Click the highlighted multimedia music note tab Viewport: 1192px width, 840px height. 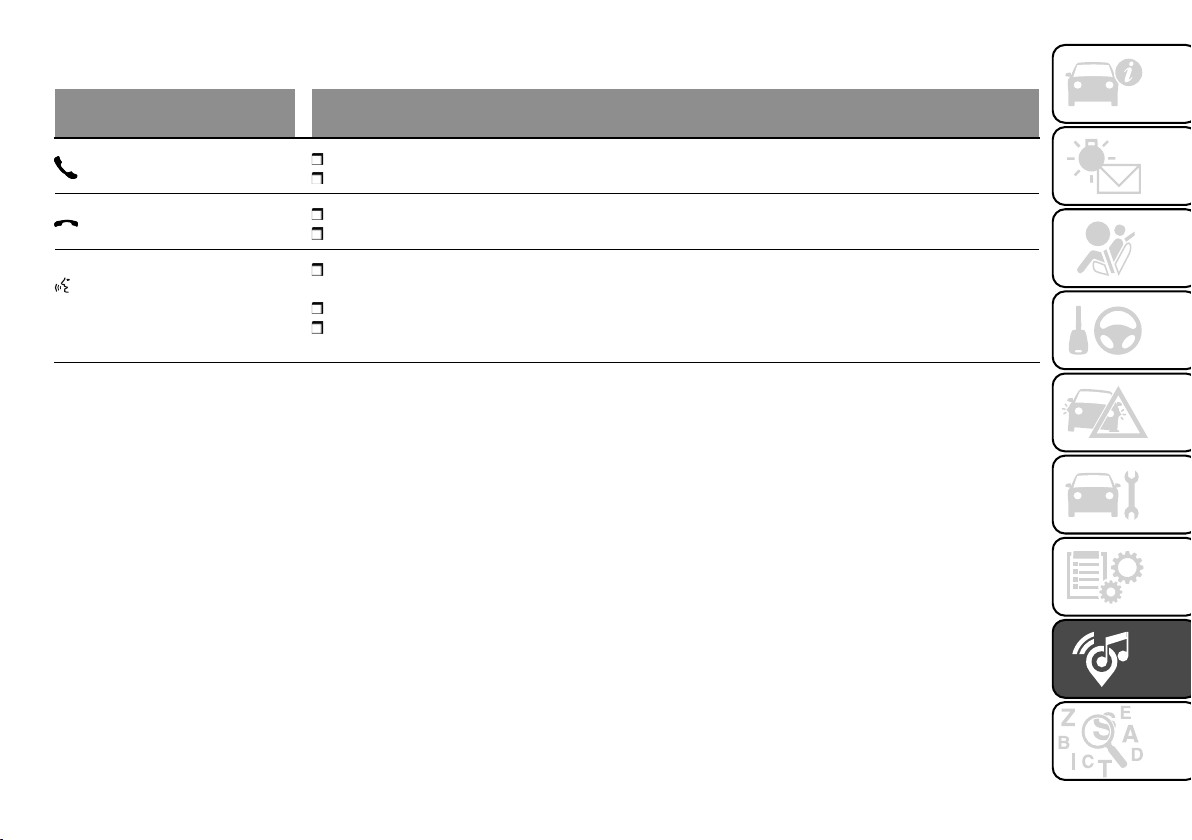coord(1120,658)
